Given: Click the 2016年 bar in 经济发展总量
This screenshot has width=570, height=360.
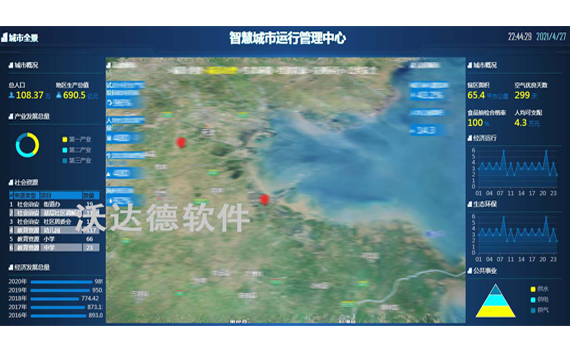Looking at the screenshot, I should 58,316.
